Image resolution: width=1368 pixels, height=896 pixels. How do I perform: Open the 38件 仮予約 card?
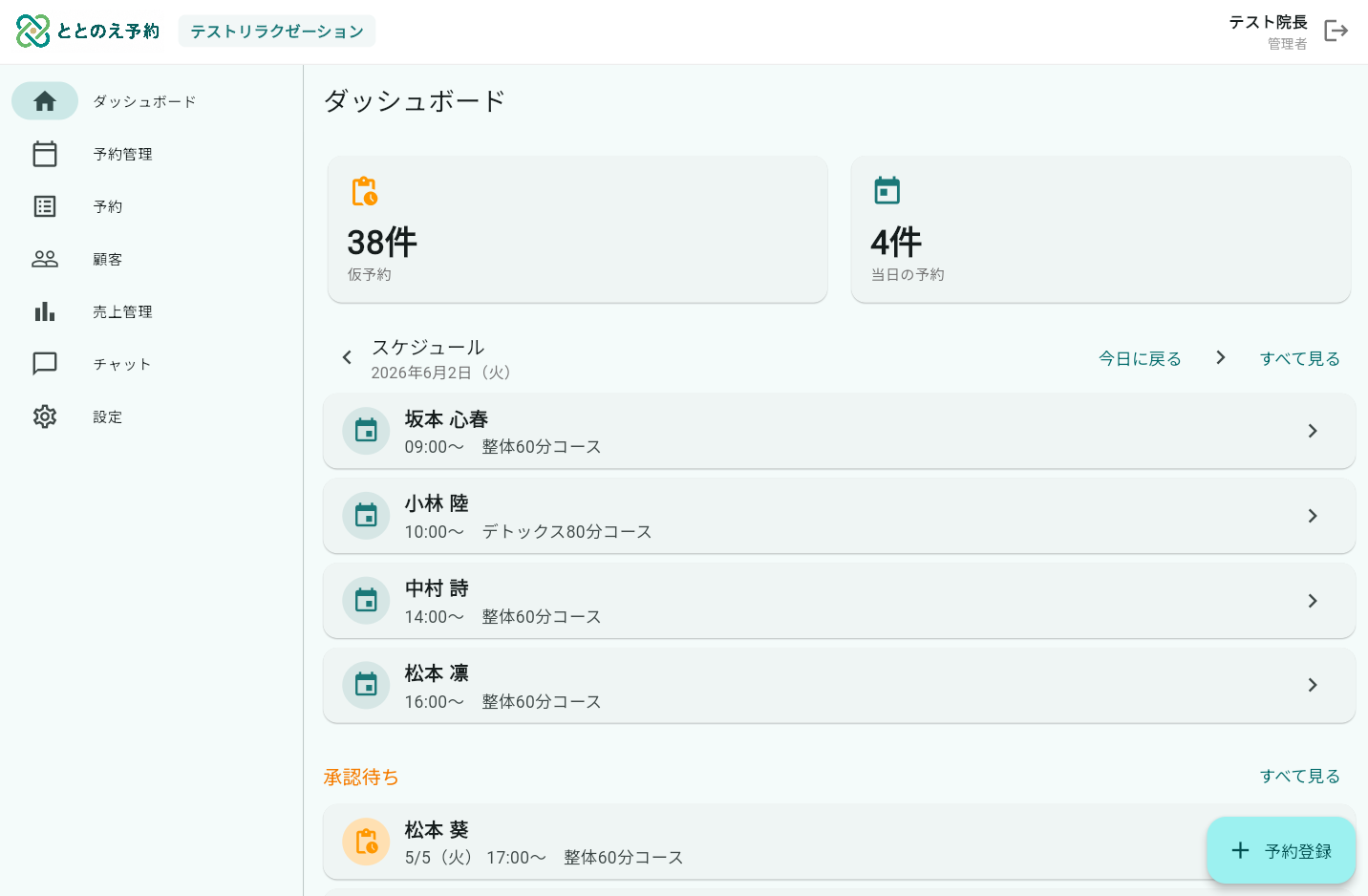[577, 229]
